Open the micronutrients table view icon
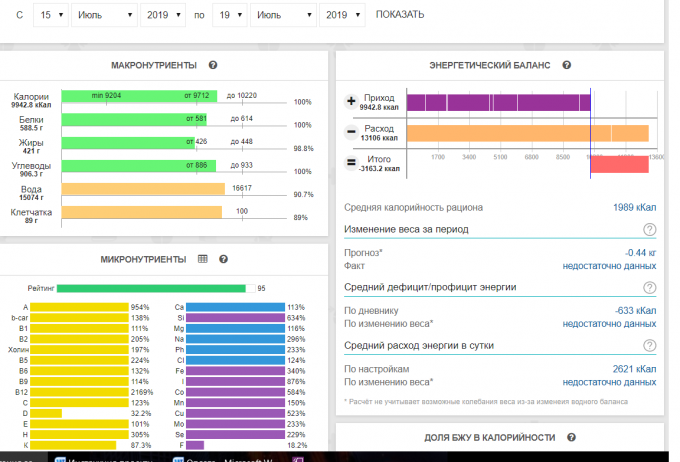This screenshot has width=680, height=462. pyautogui.click(x=203, y=259)
